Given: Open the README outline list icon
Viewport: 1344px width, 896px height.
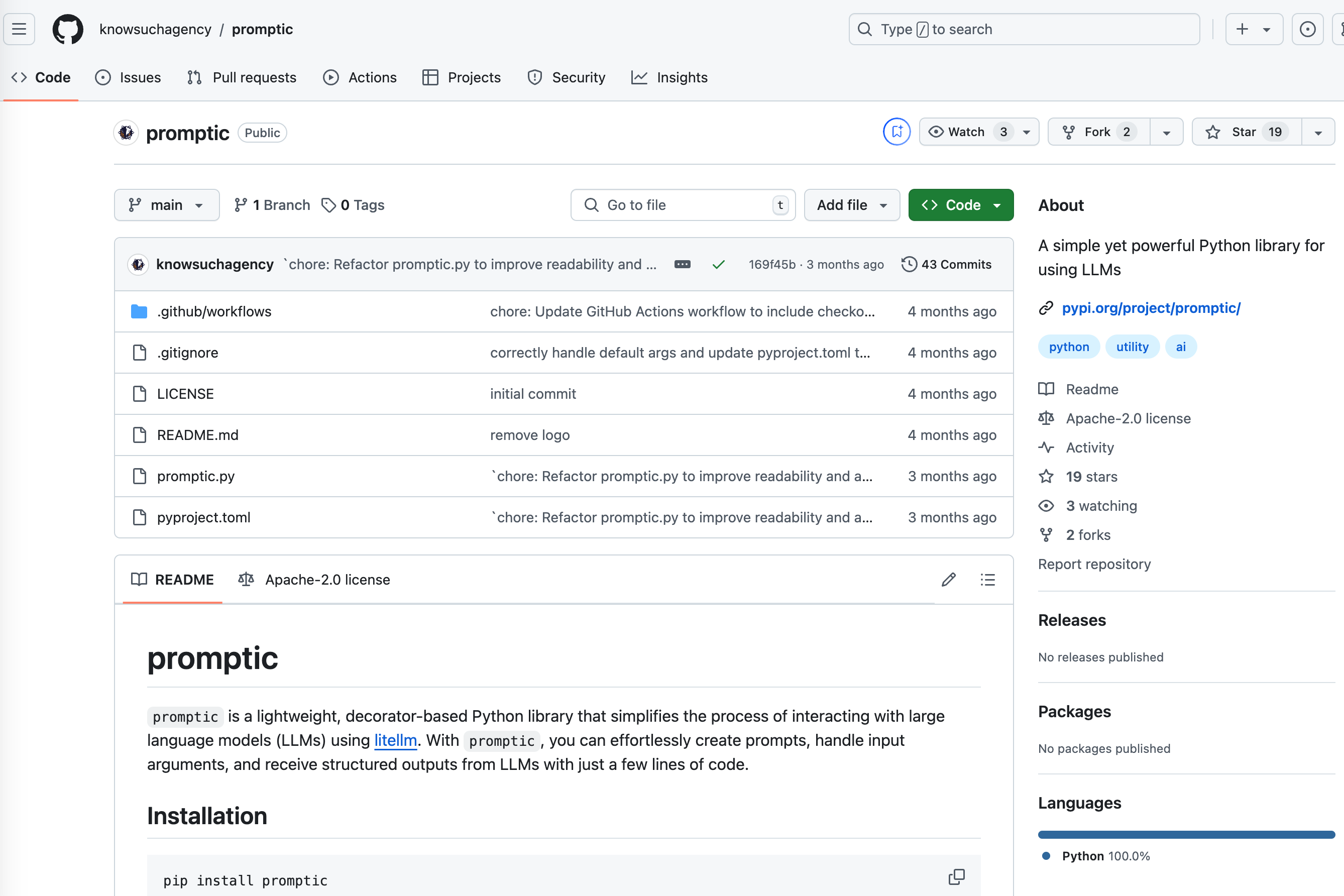Looking at the screenshot, I should (987, 580).
